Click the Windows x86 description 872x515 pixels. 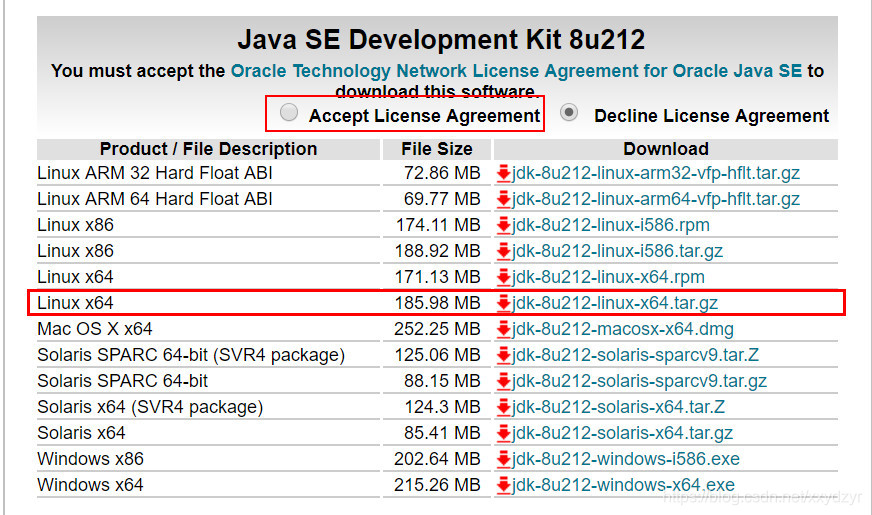[x=90, y=459]
